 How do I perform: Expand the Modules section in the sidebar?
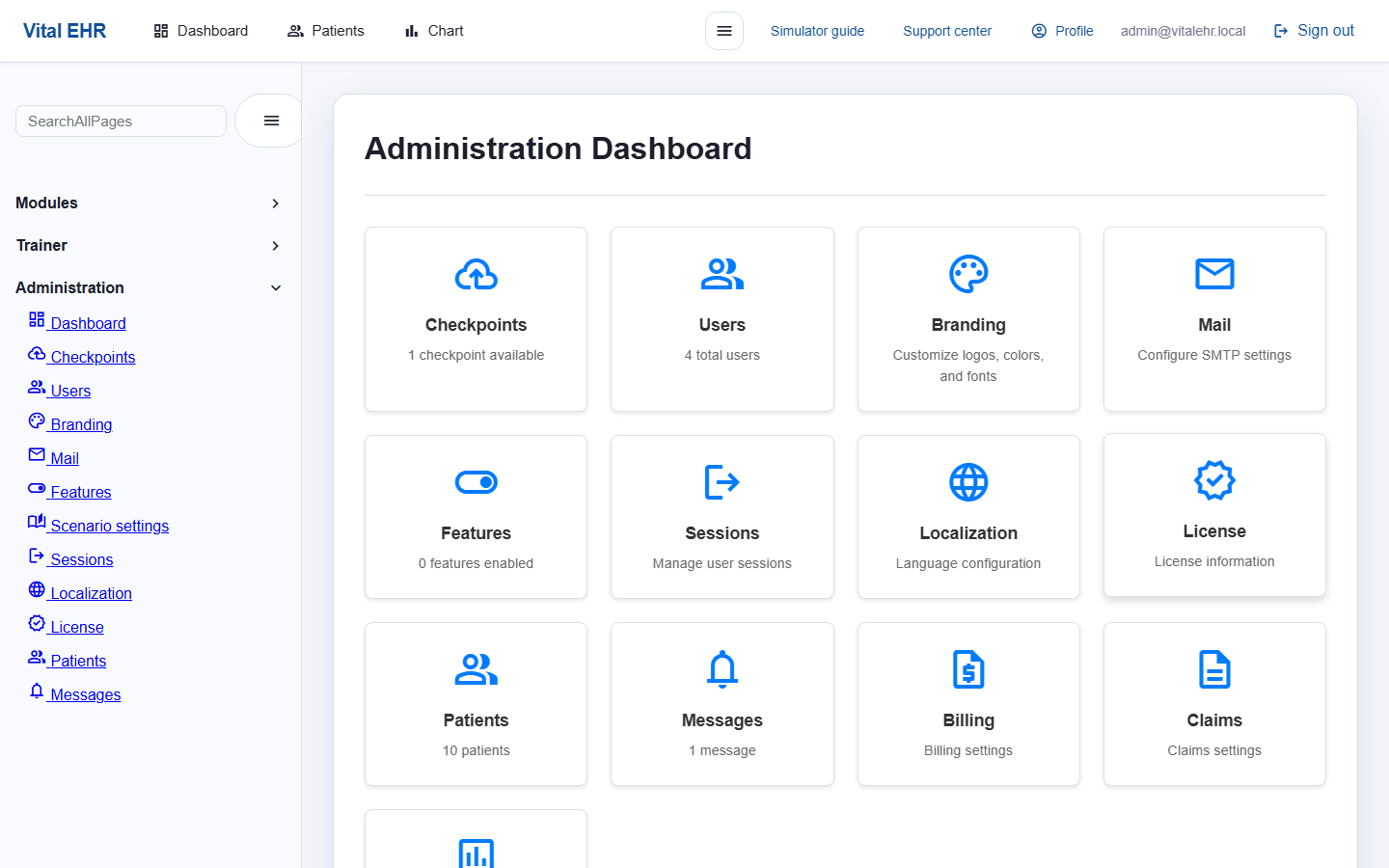(150, 203)
